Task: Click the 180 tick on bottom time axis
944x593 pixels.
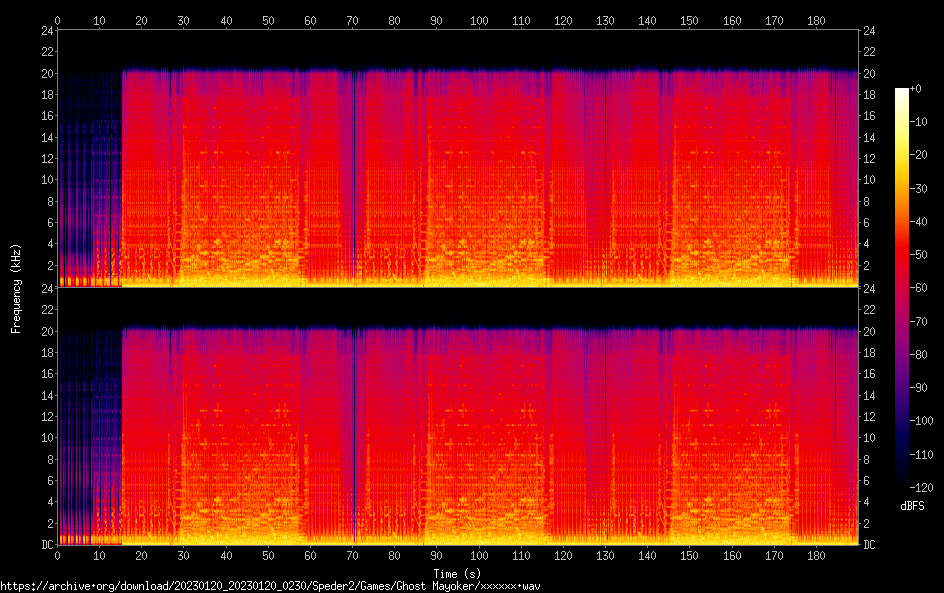Action: [x=817, y=556]
